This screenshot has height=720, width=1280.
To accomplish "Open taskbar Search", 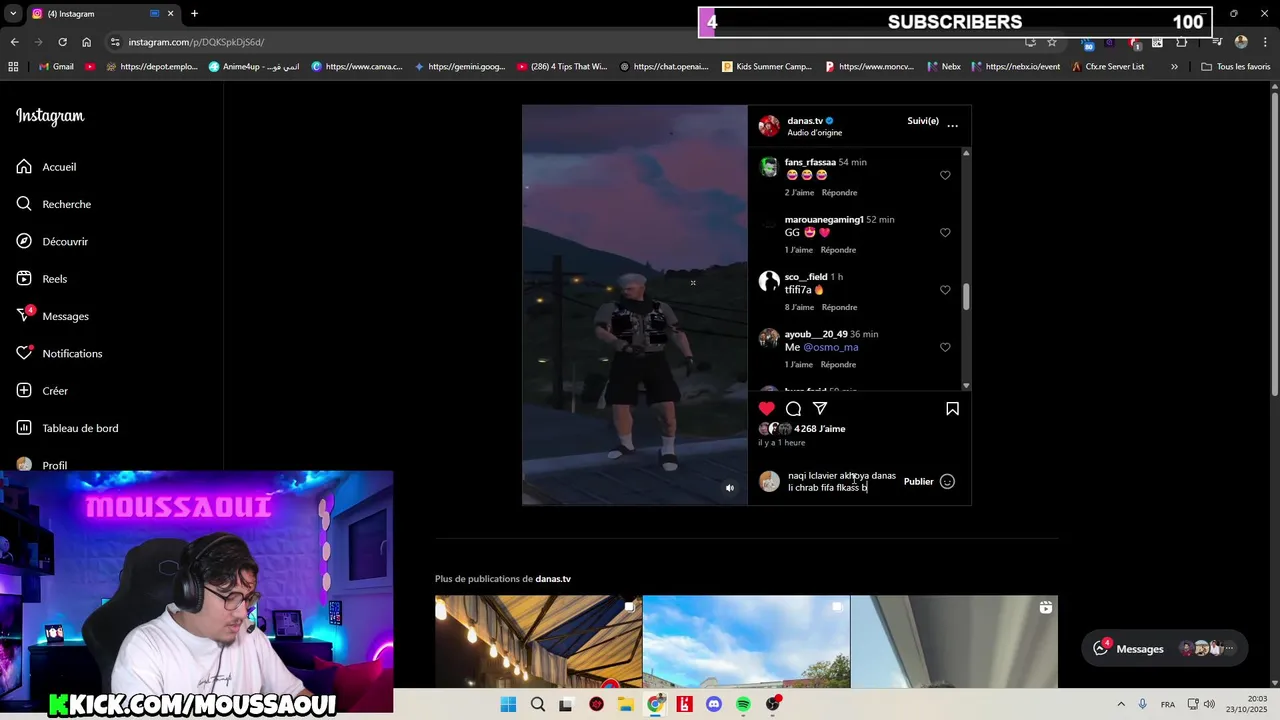I will click(x=538, y=704).
